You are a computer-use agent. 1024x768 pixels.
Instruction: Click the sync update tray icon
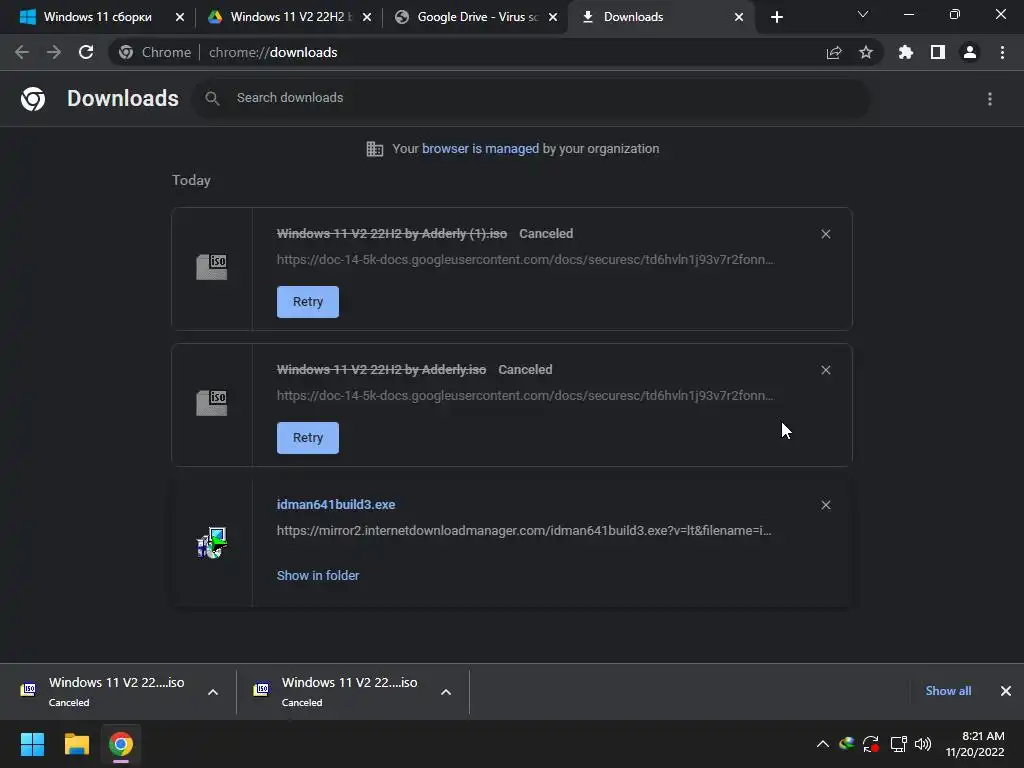871,744
